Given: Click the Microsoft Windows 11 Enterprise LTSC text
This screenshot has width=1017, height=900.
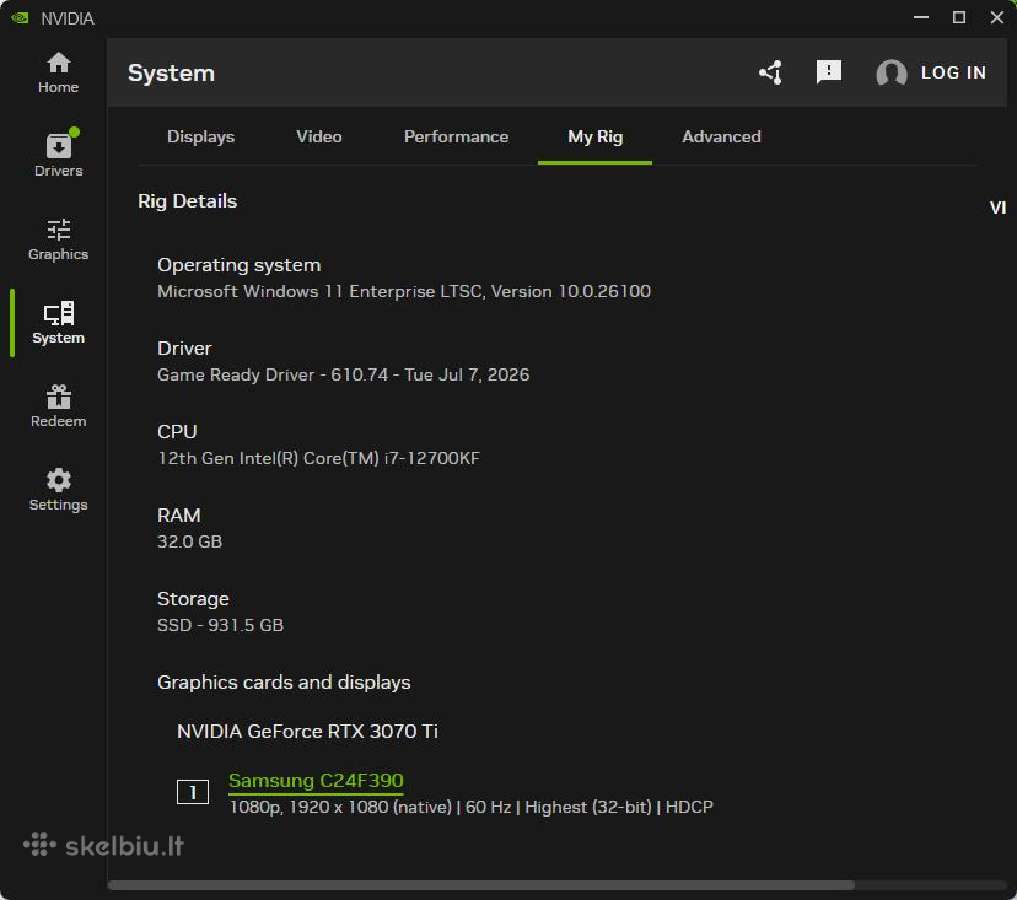Looking at the screenshot, I should coord(404,291).
